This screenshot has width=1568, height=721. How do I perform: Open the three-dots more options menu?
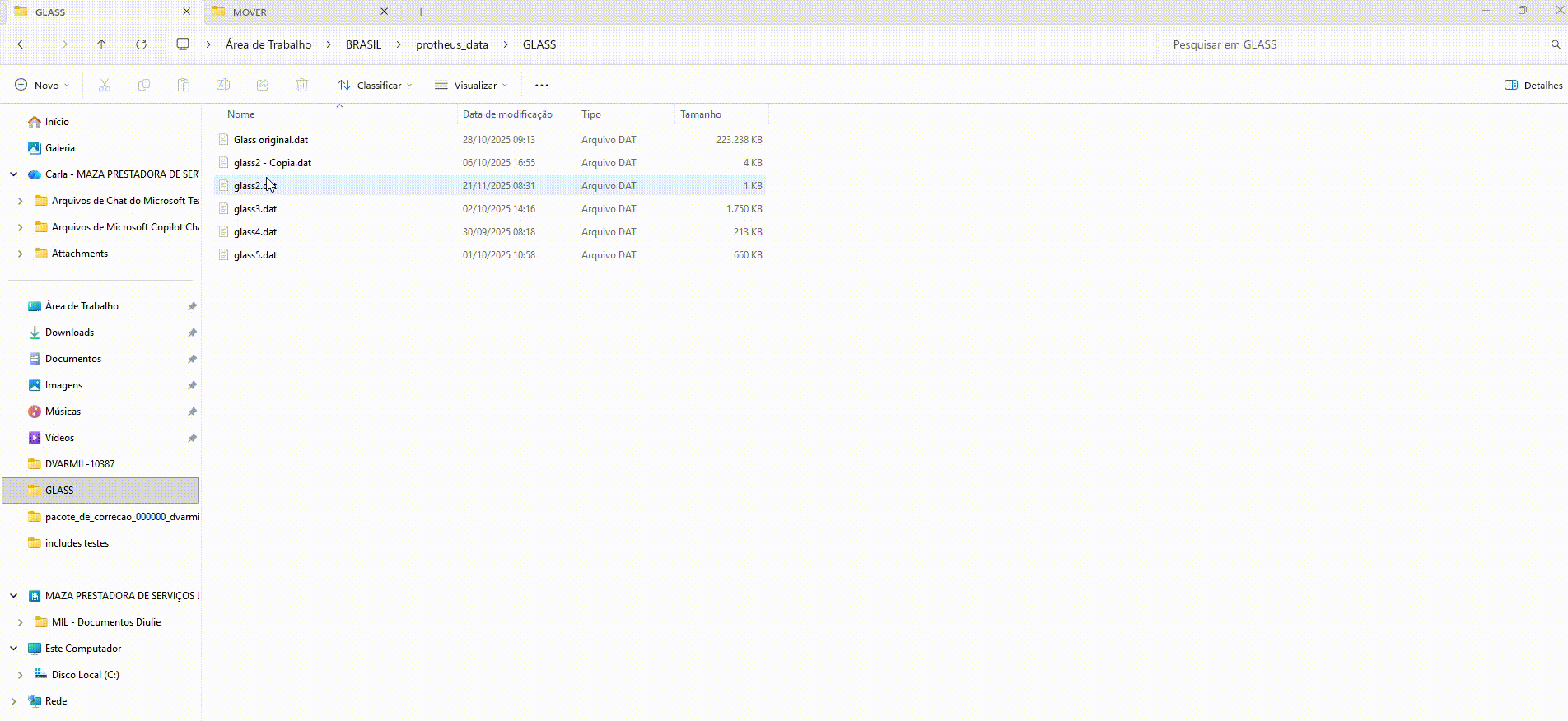(x=542, y=85)
